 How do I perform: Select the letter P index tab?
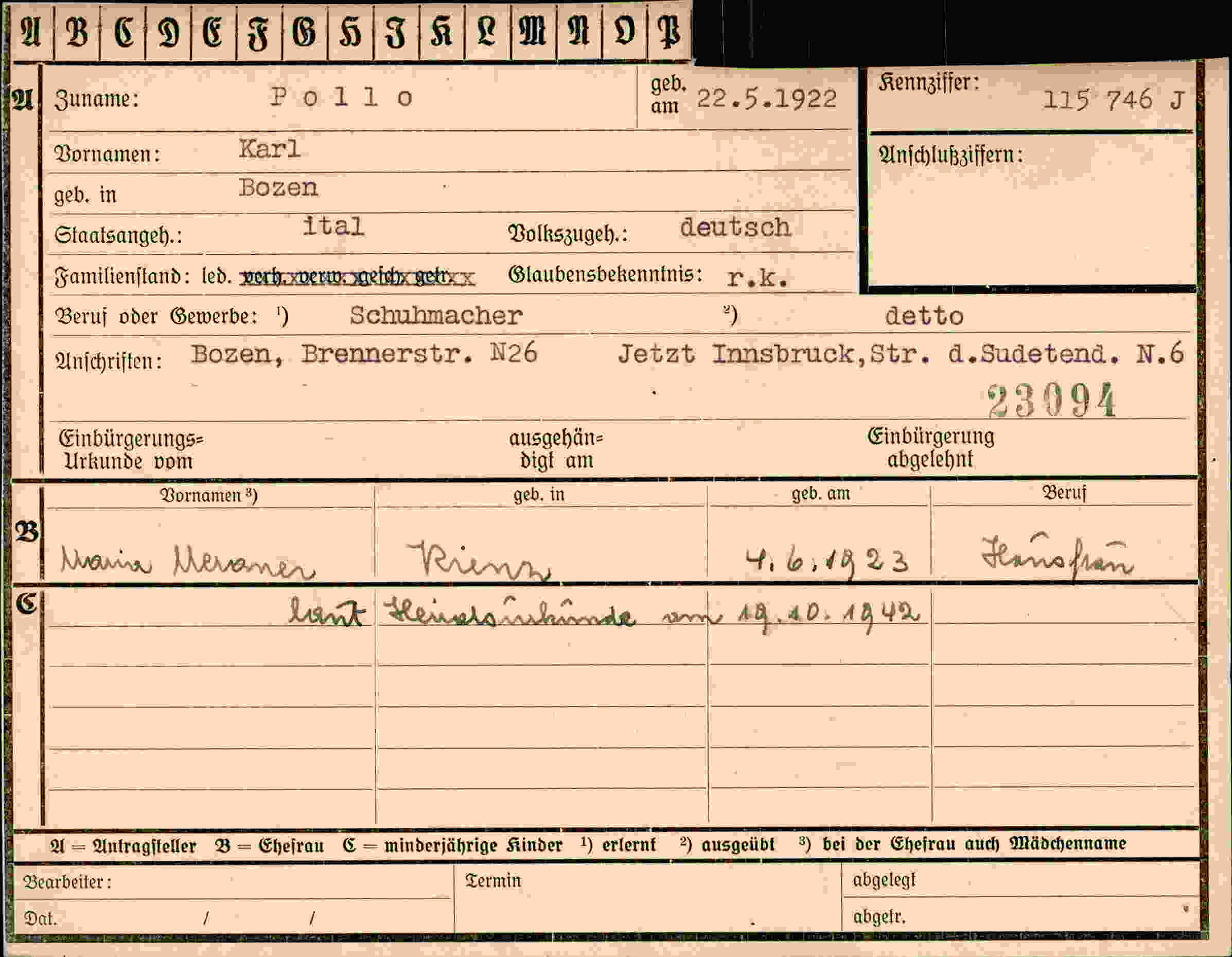pyautogui.click(x=670, y=31)
